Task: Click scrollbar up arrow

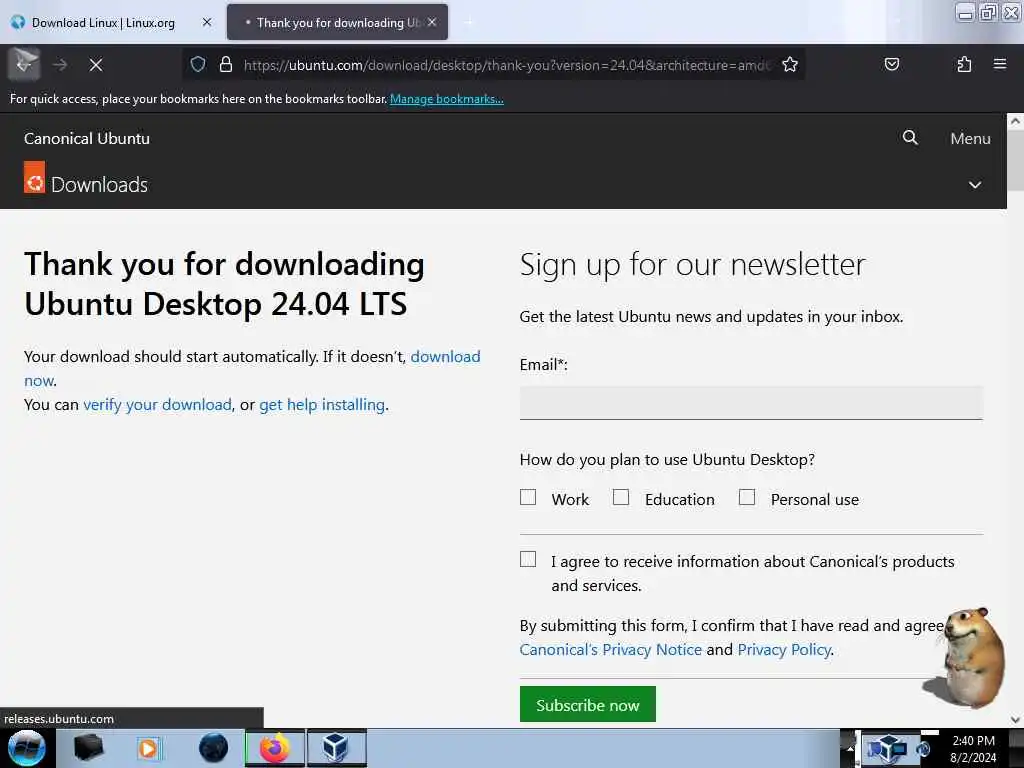Action: [x=1016, y=121]
